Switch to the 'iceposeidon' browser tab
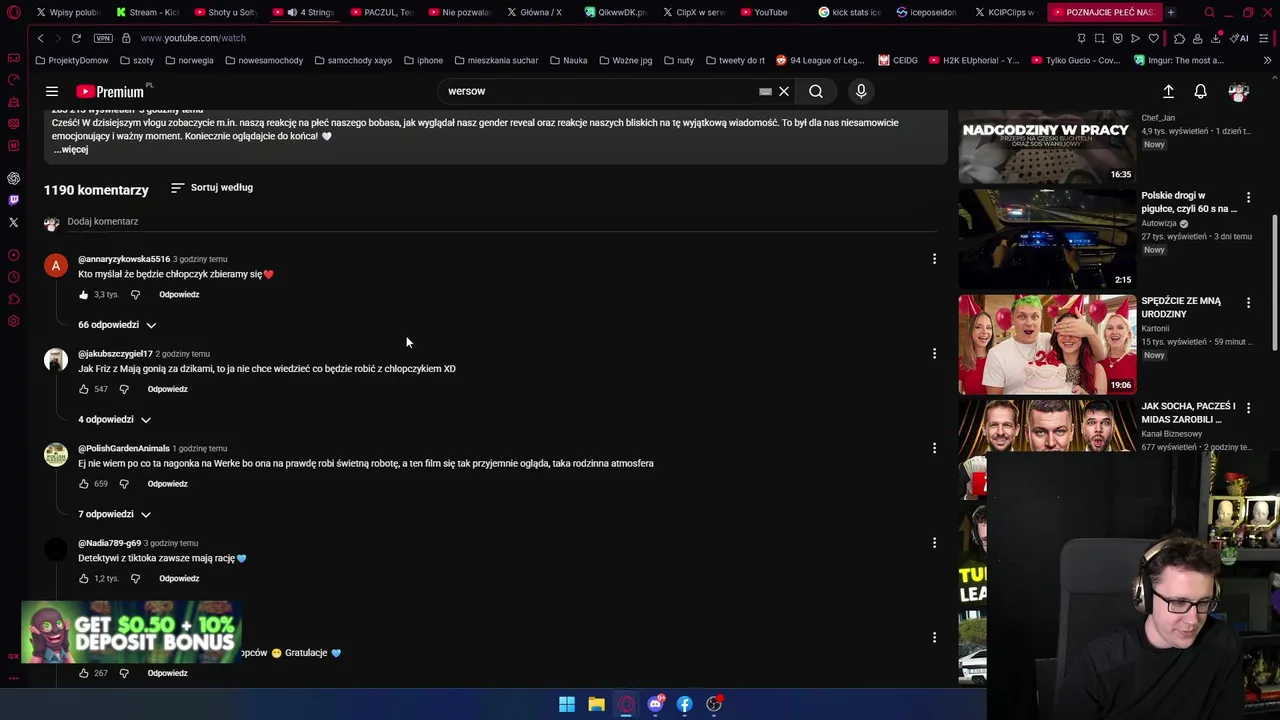Screen dimensions: 1280x720 coord(929,12)
